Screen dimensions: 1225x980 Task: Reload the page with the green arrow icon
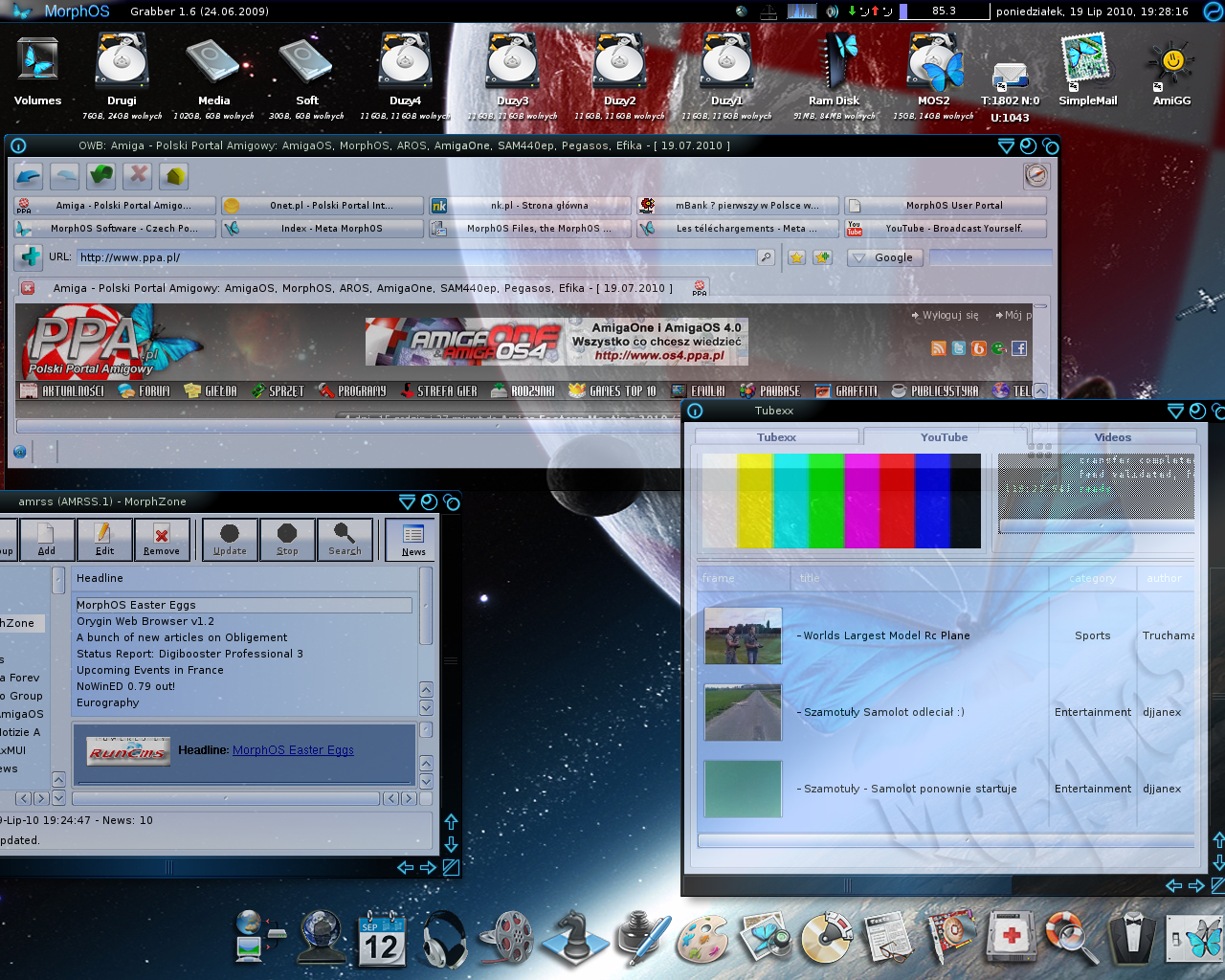(x=101, y=176)
